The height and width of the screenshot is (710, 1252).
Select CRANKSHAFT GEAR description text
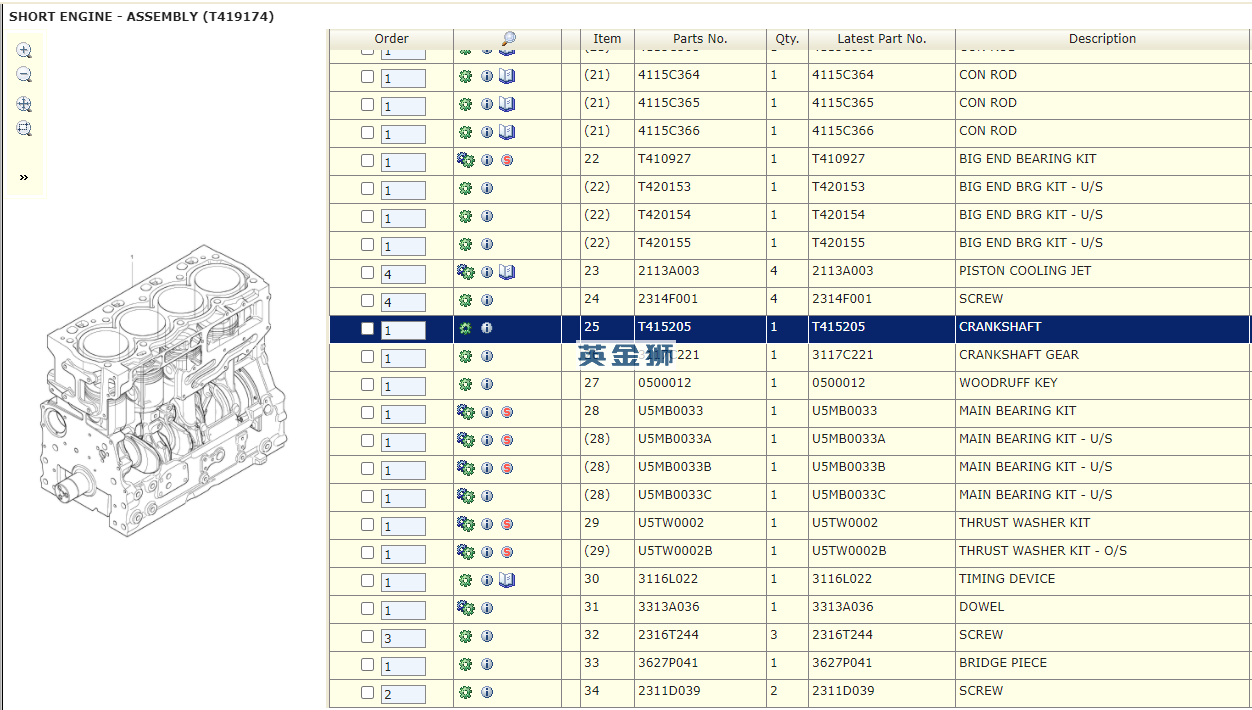pyautogui.click(x=1019, y=355)
